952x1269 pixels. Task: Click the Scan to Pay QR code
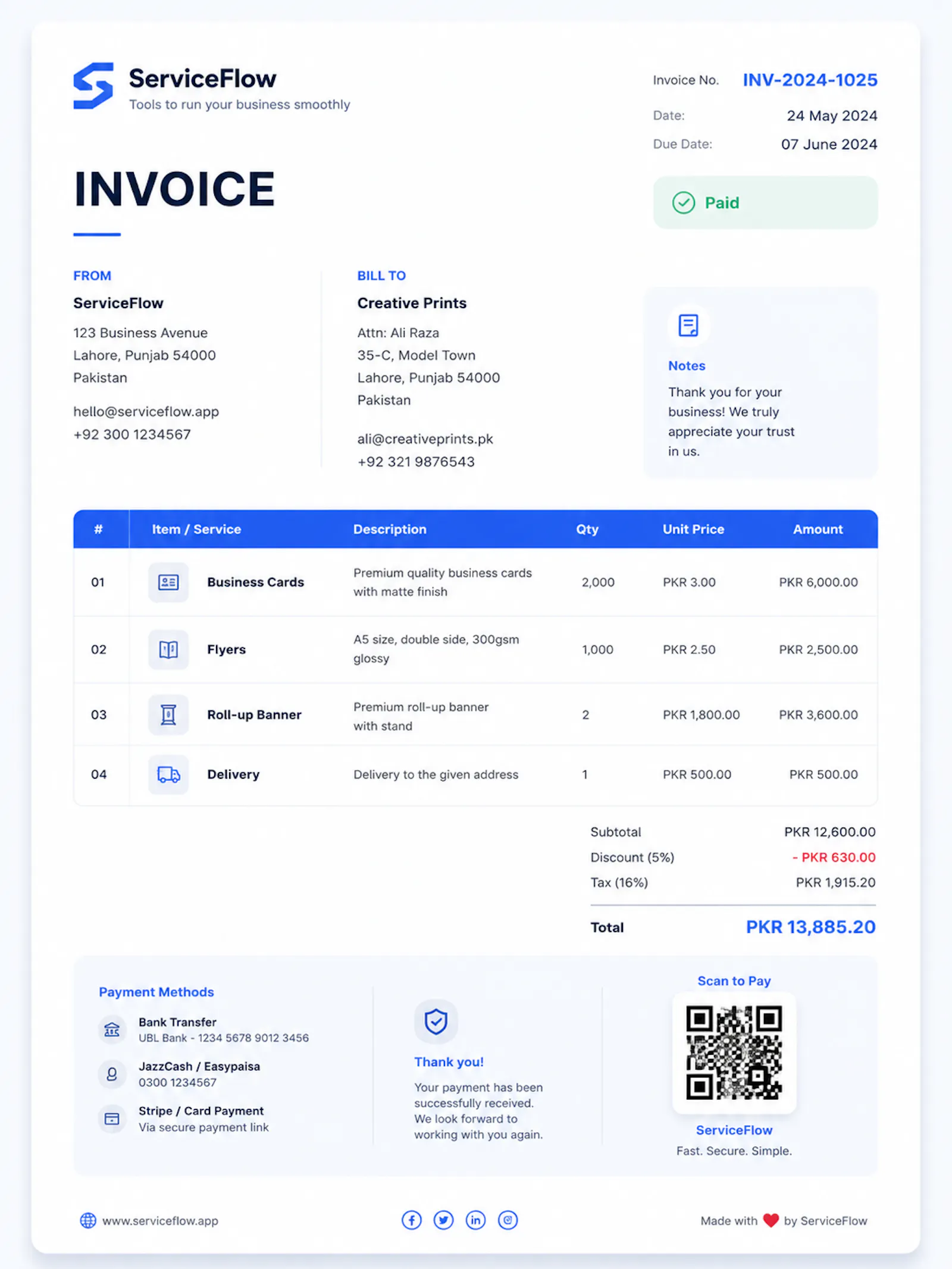(734, 1052)
